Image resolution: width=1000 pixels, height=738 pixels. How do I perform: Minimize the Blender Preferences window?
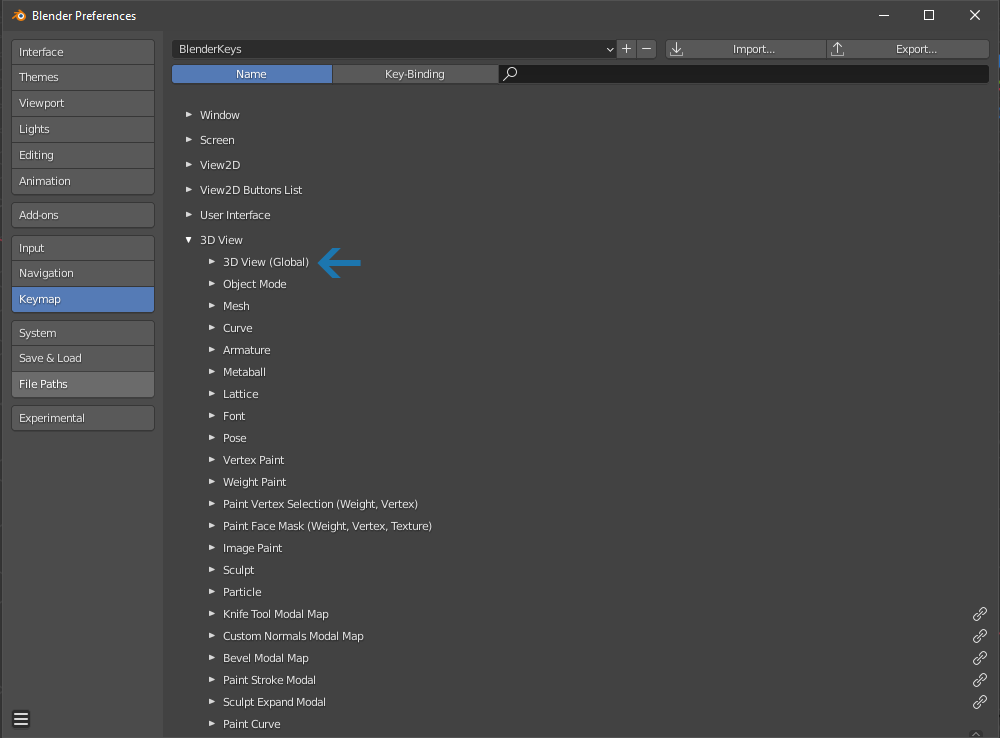click(884, 15)
